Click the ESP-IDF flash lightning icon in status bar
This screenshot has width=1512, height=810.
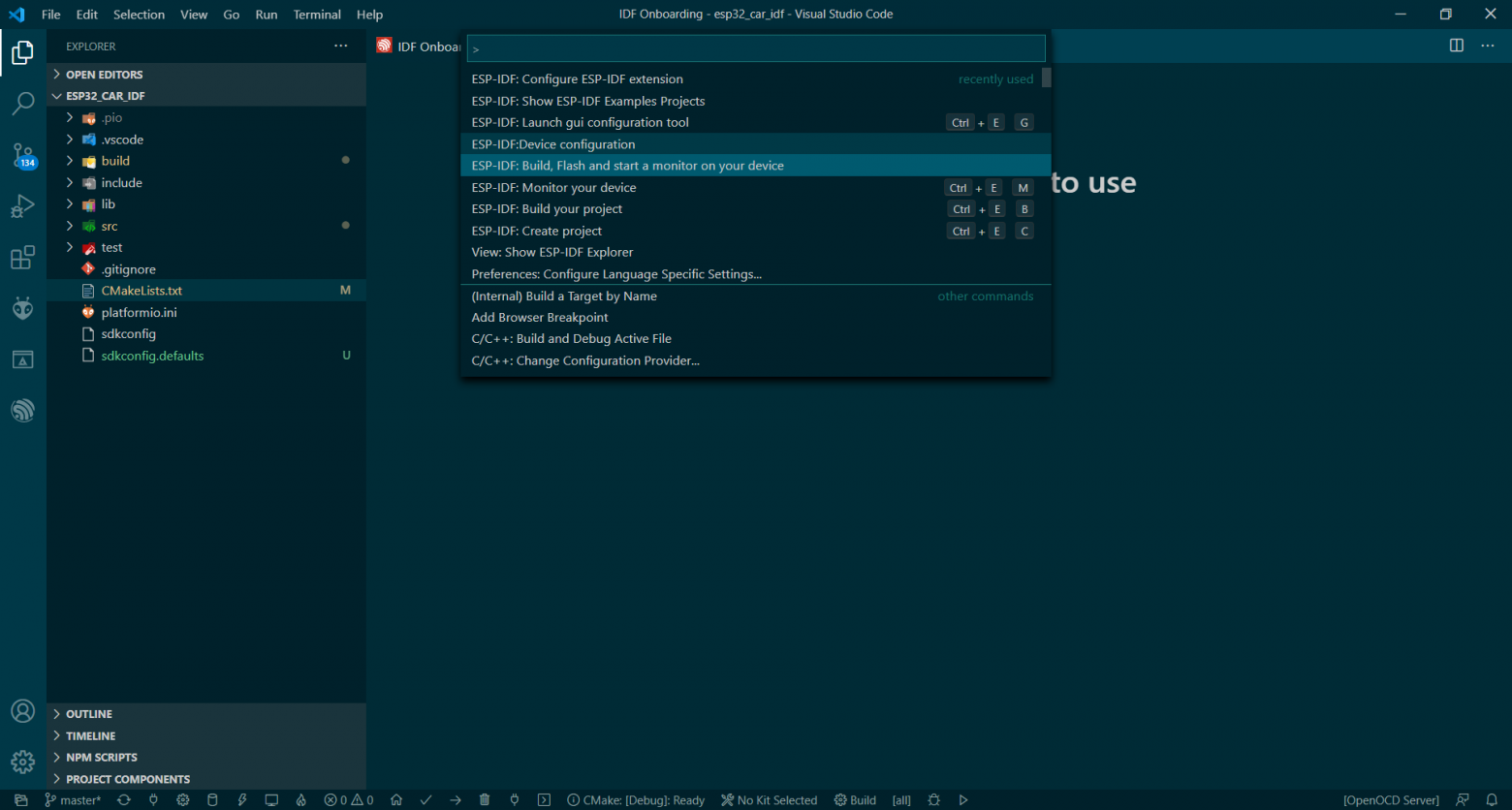coord(242,800)
